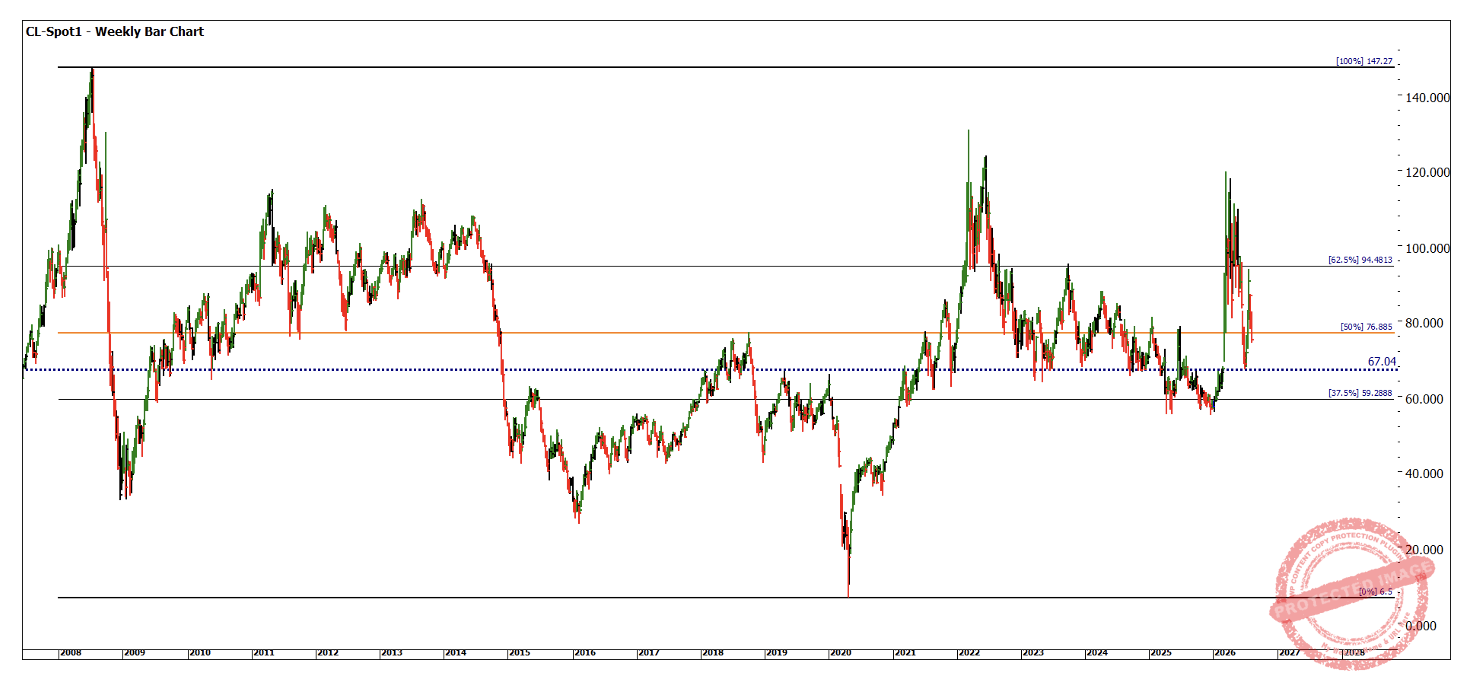Click the 2020 year label on time axis
The width and height of the screenshot is (1470, 686).
[841, 652]
